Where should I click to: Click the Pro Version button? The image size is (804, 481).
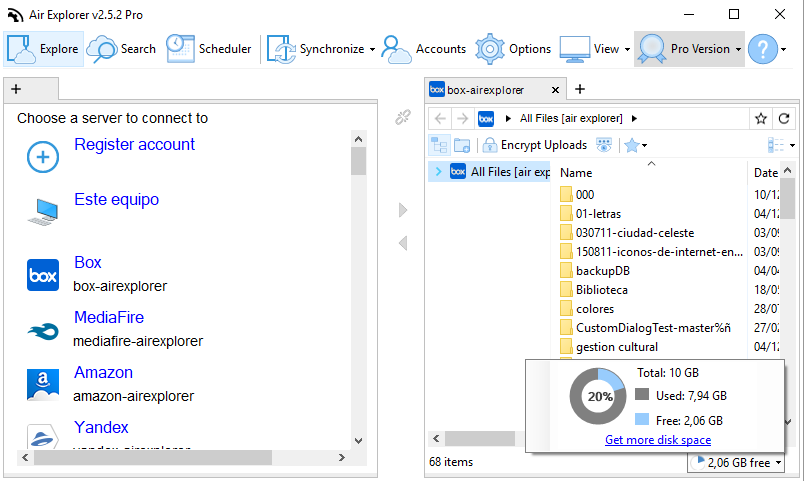pyautogui.click(x=684, y=49)
